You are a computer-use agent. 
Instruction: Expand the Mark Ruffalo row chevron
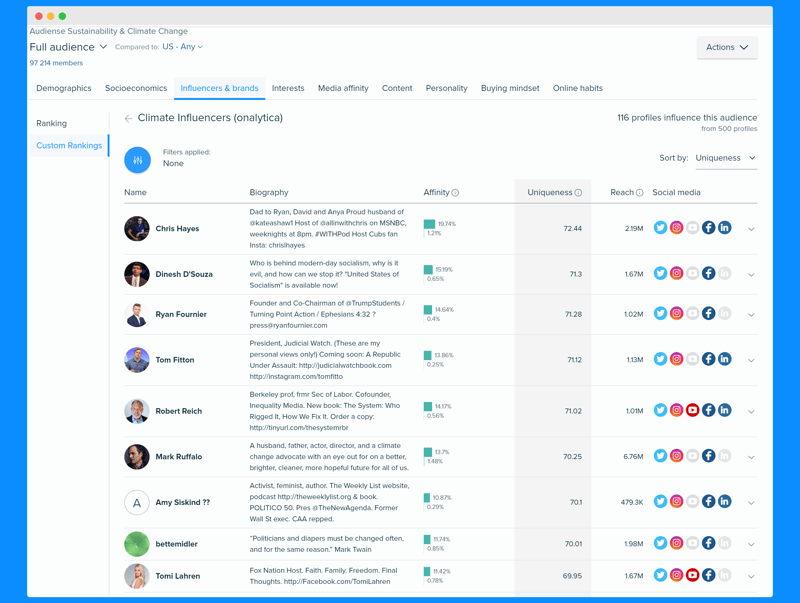pos(751,457)
